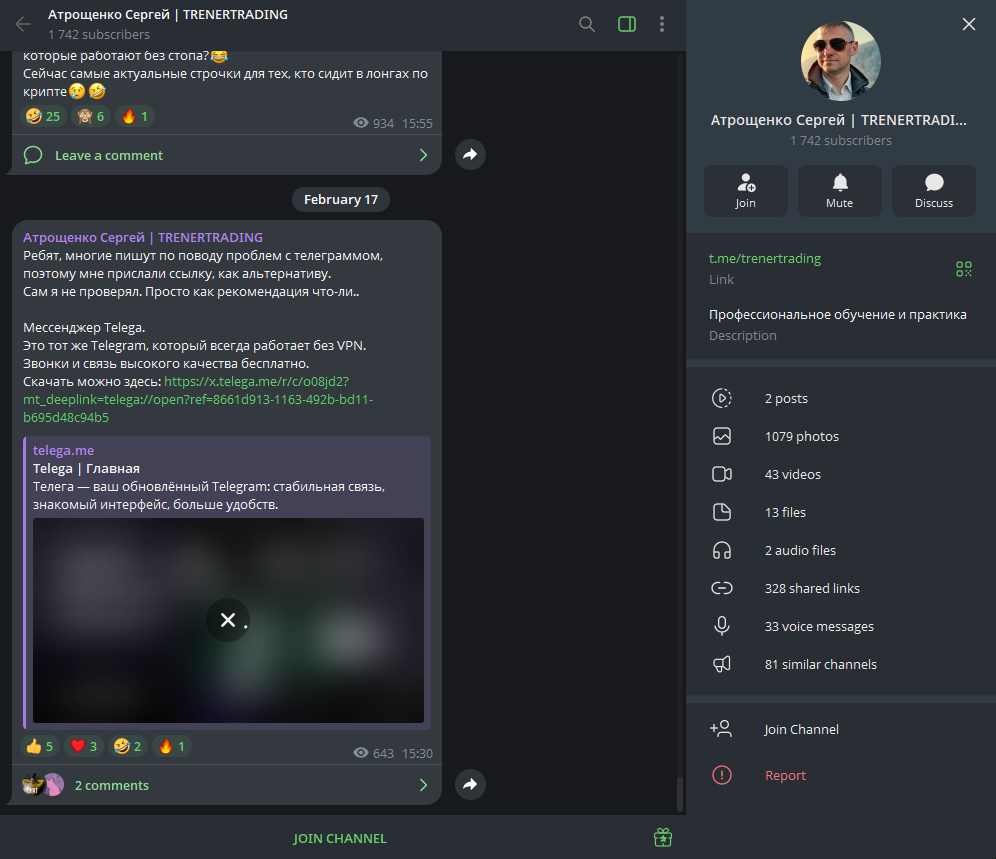The width and height of the screenshot is (996, 859).
Task: Mute channel notifications
Action: (840, 191)
